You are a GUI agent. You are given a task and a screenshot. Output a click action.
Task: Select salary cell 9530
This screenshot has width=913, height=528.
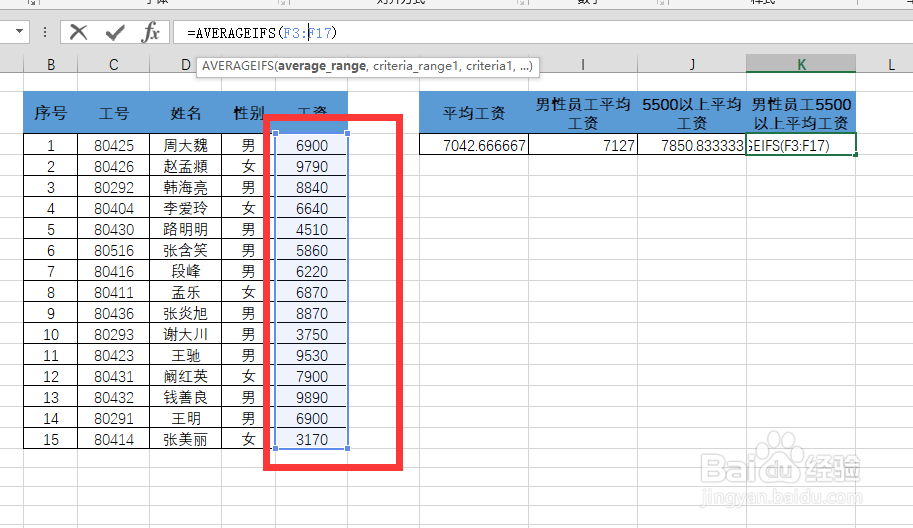(312, 355)
